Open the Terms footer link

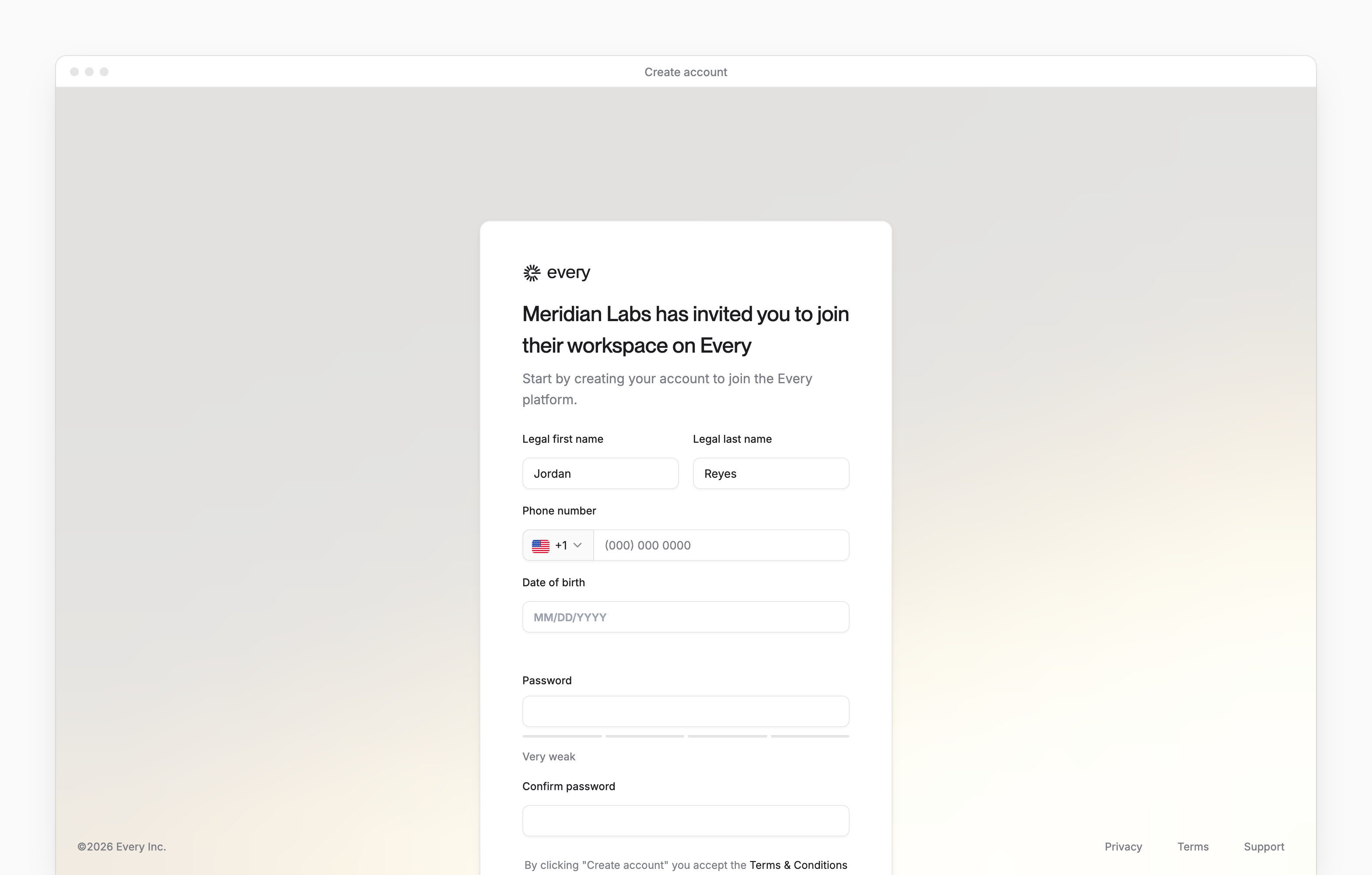tap(1193, 847)
